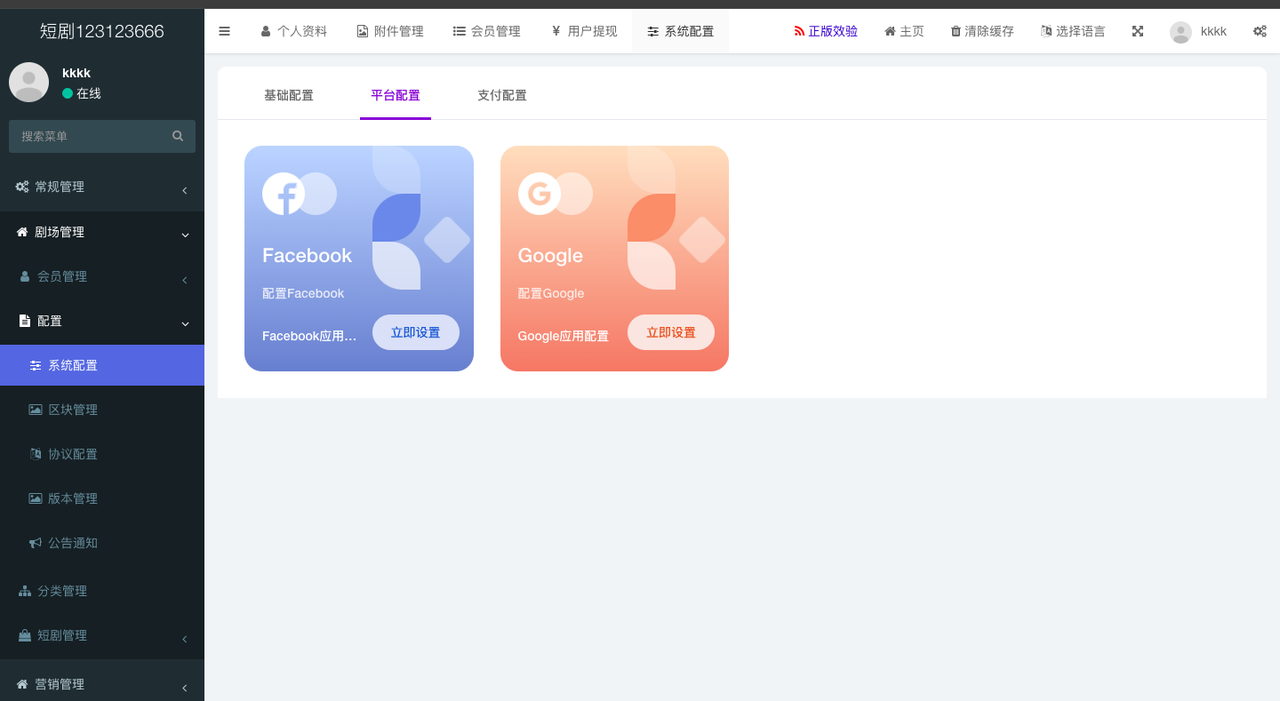The height and width of the screenshot is (701, 1280).
Task: Click the 常规管理 gears icon
Action: tap(22, 187)
